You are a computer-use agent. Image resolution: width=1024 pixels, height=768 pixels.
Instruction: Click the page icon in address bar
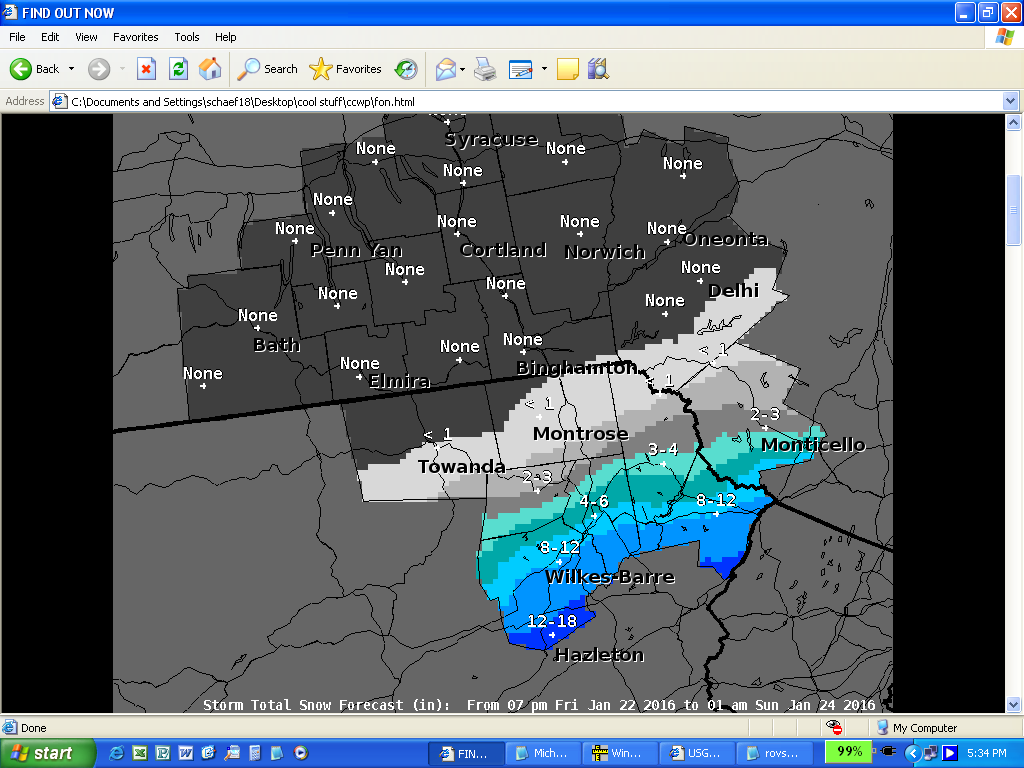point(59,101)
